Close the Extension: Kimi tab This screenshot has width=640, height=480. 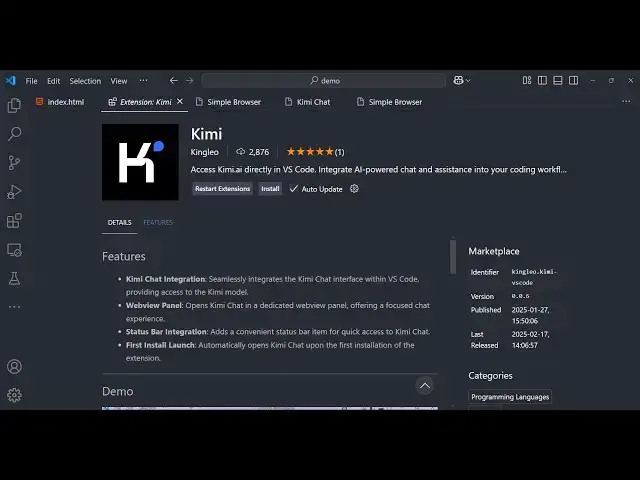click(180, 101)
